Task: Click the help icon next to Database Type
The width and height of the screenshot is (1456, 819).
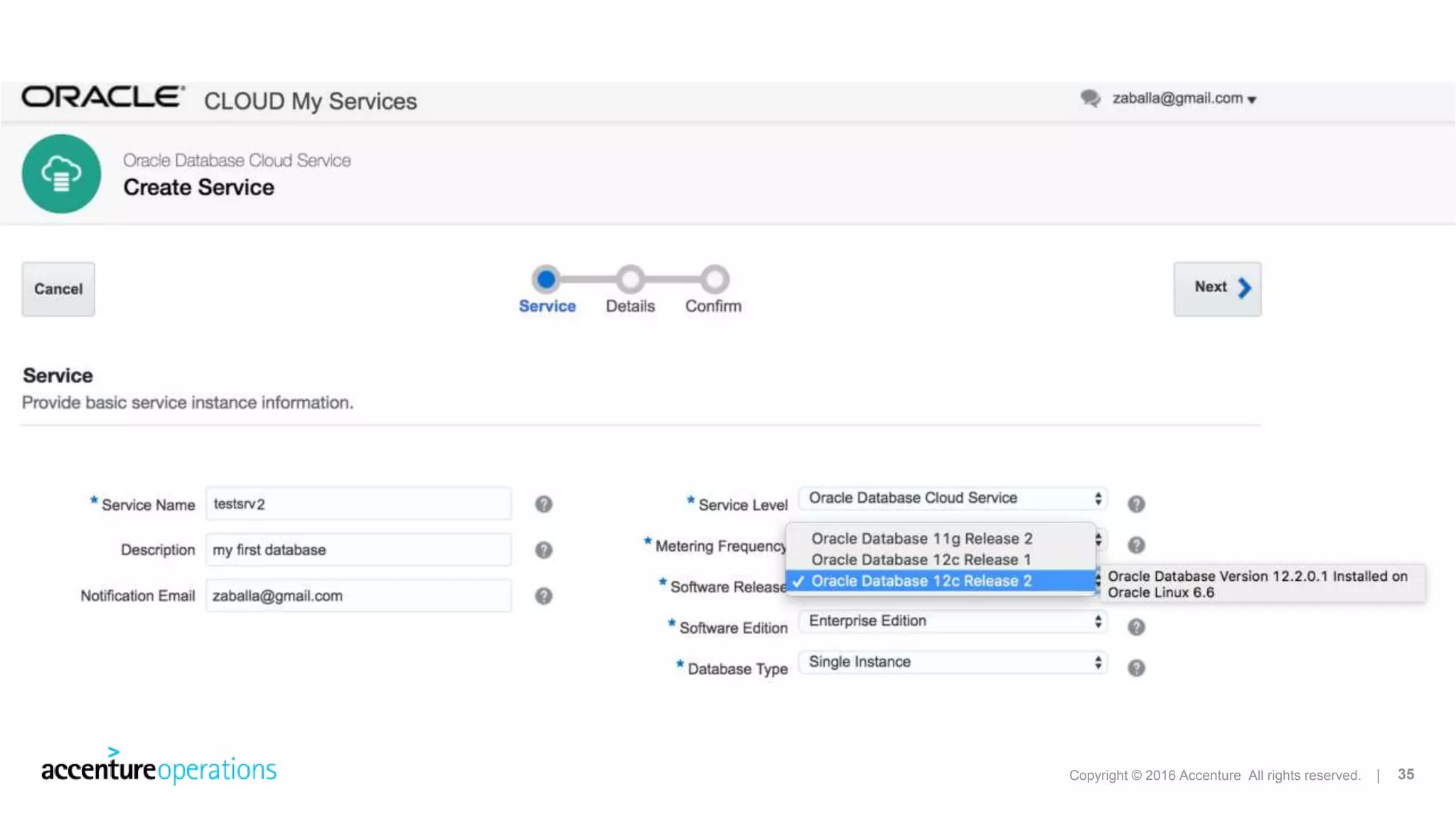Action: pos(1136,668)
